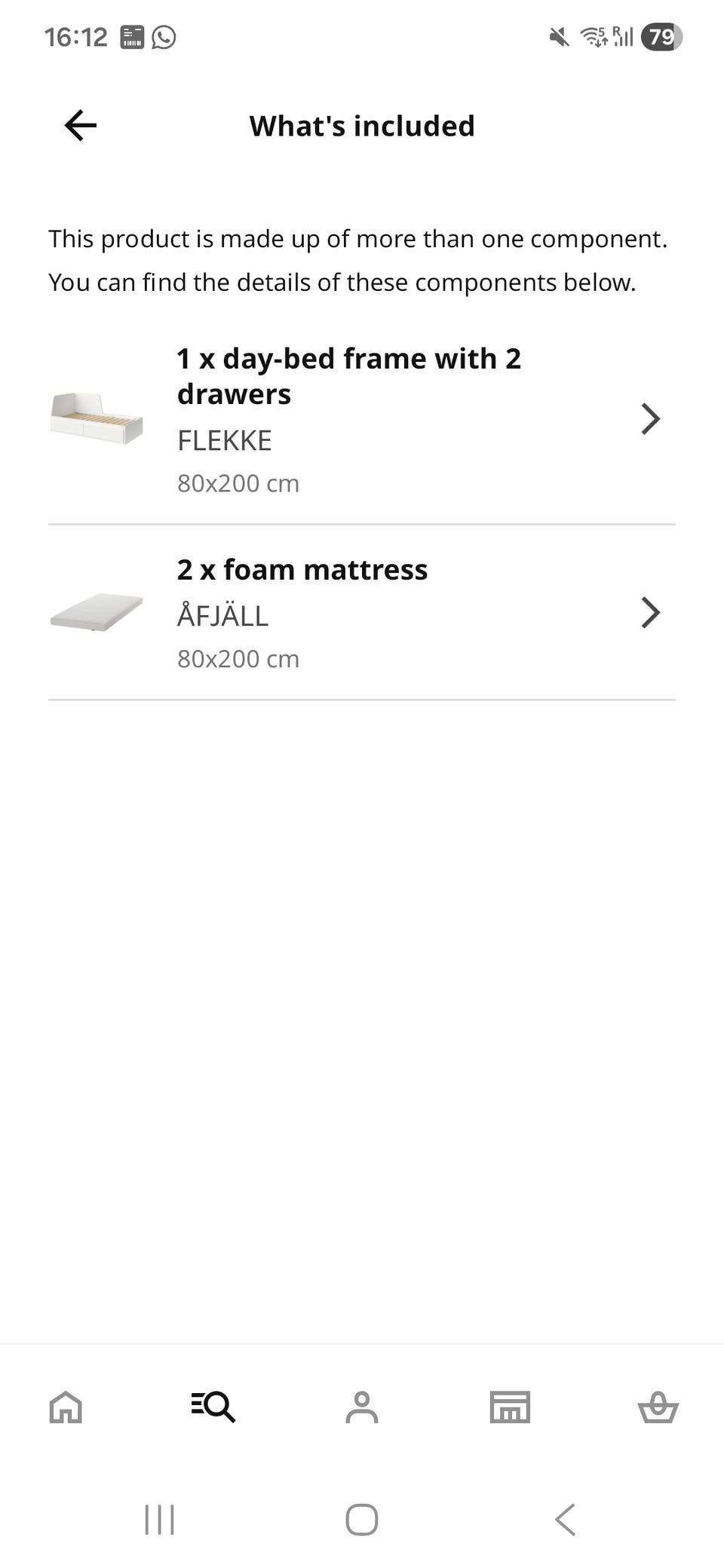Image resolution: width=724 pixels, height=1568 pixels.
Task: Tap the ÅFJÄLL product name
Action: click(x=222, y=616)
